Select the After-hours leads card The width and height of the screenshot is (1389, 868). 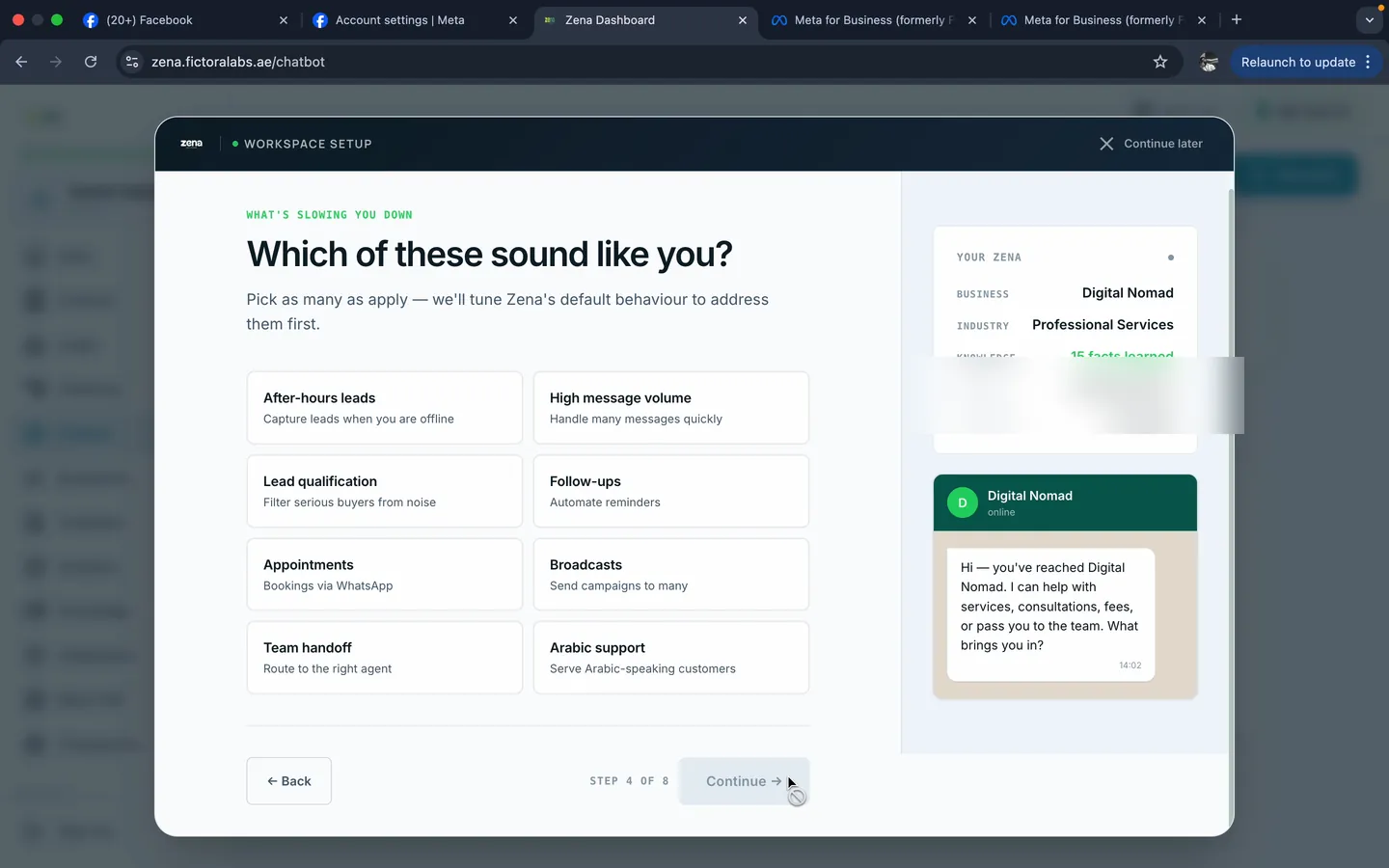384,408
